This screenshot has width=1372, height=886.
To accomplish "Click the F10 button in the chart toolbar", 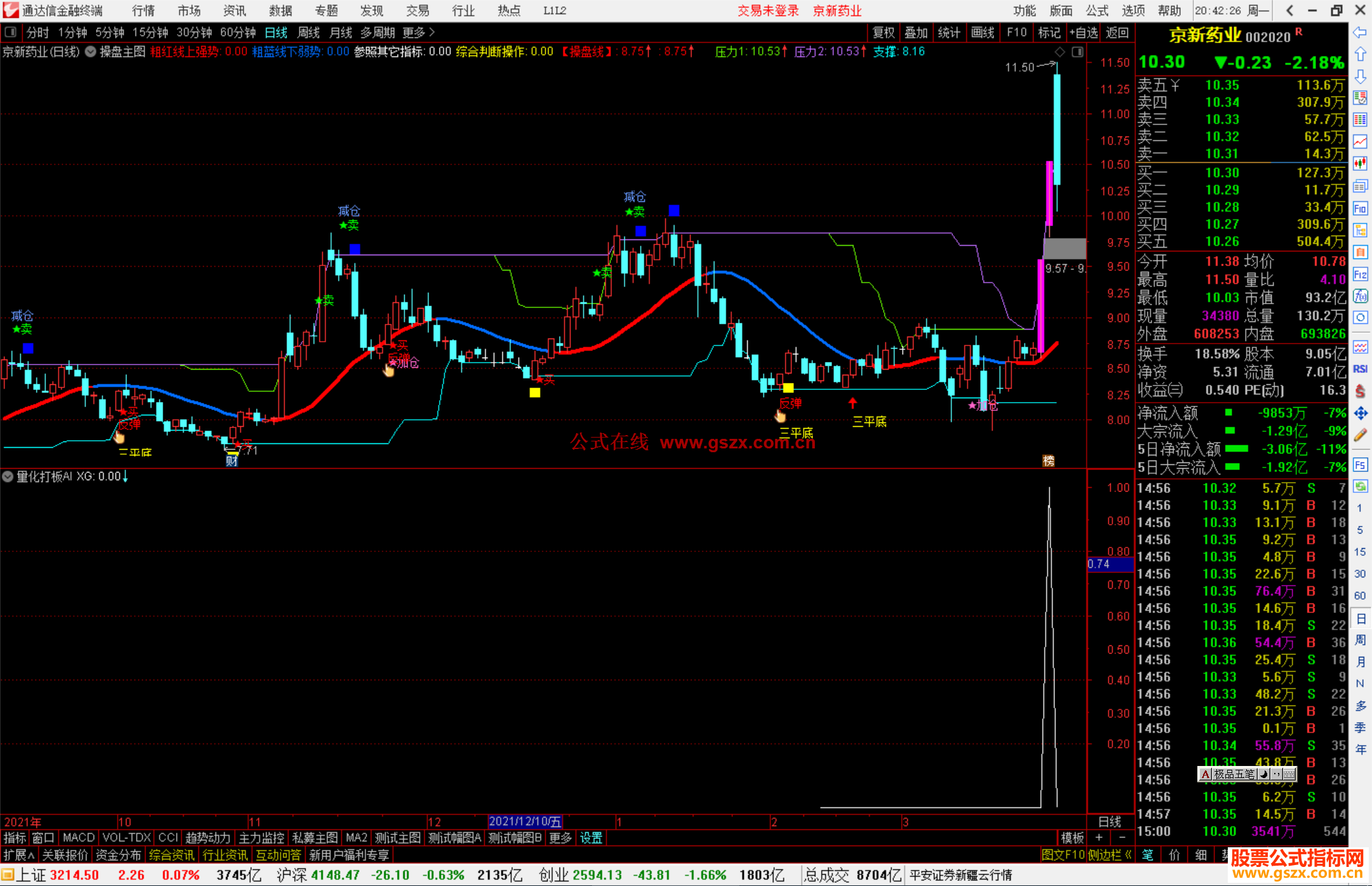I will pyautogui.click(x=1016, y=32).
